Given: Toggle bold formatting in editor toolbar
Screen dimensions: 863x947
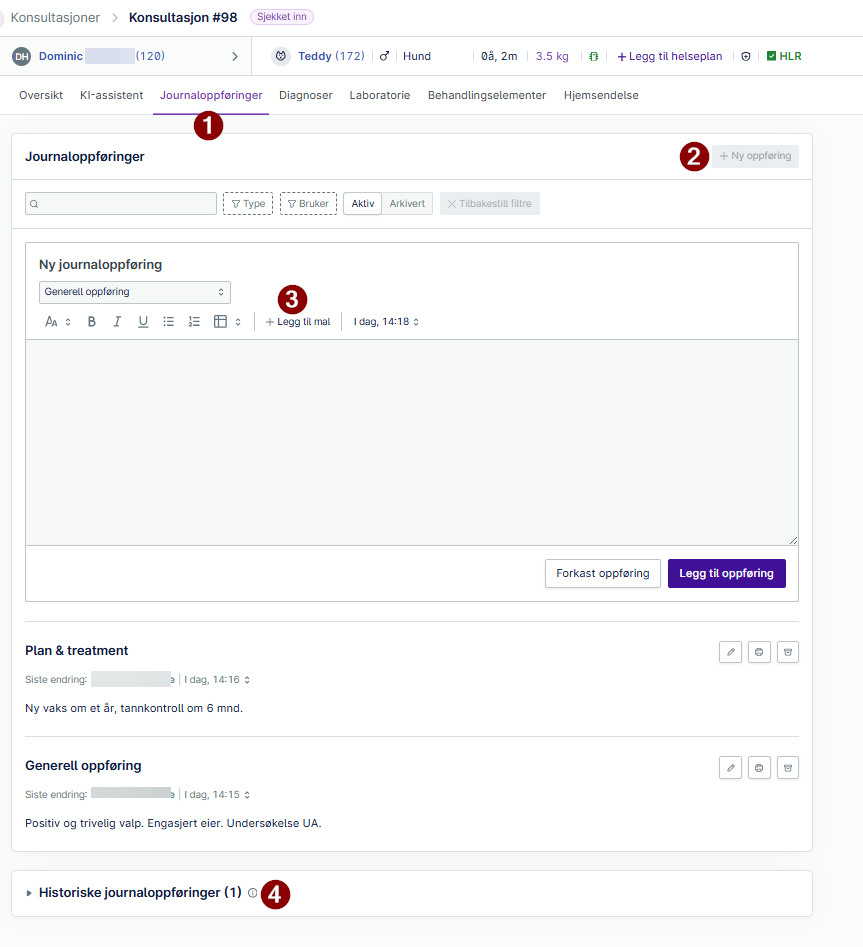Looking at the screenshot, I should coord(92,322).
